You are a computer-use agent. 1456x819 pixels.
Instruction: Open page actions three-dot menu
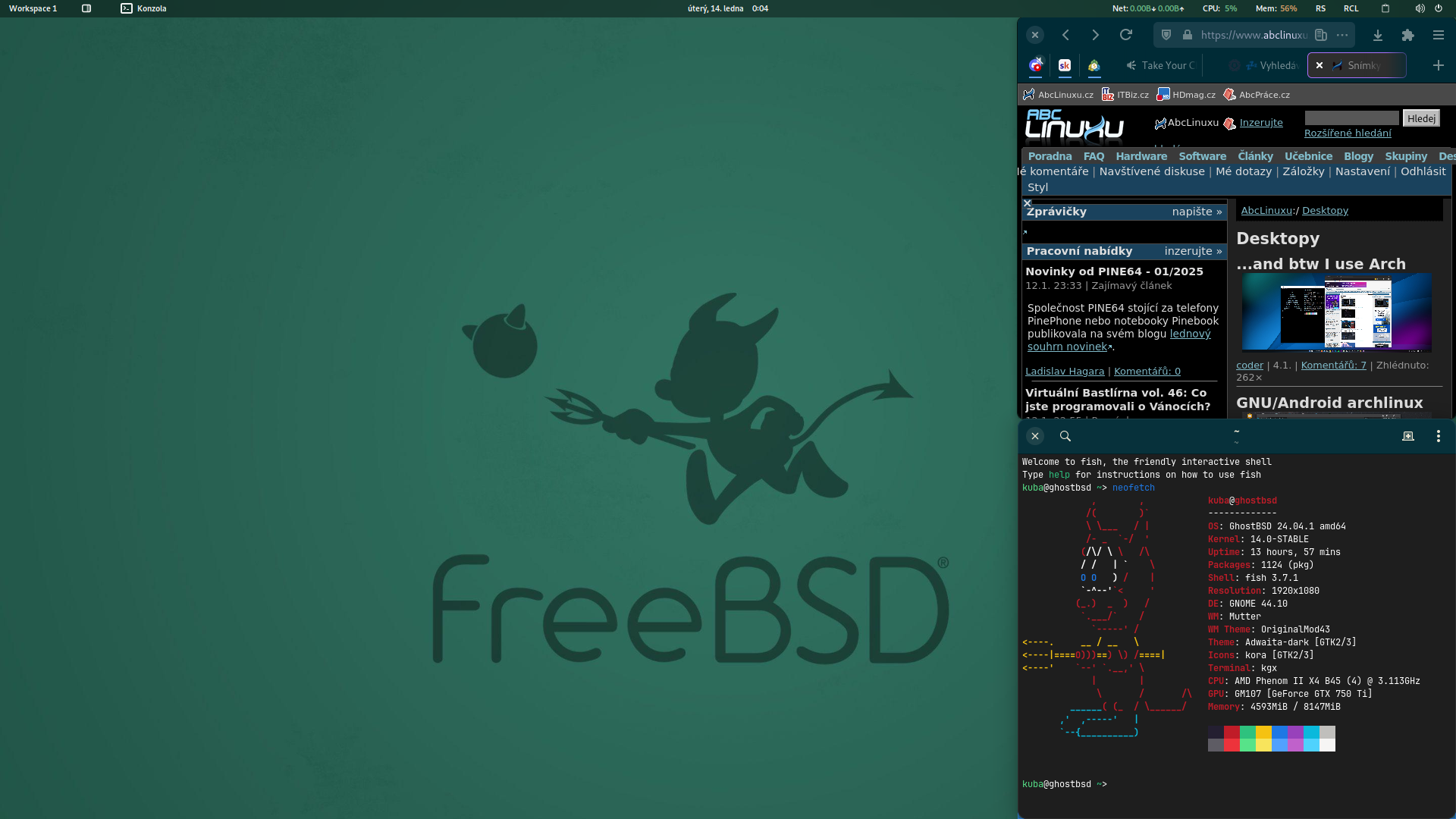point(1342,35)
